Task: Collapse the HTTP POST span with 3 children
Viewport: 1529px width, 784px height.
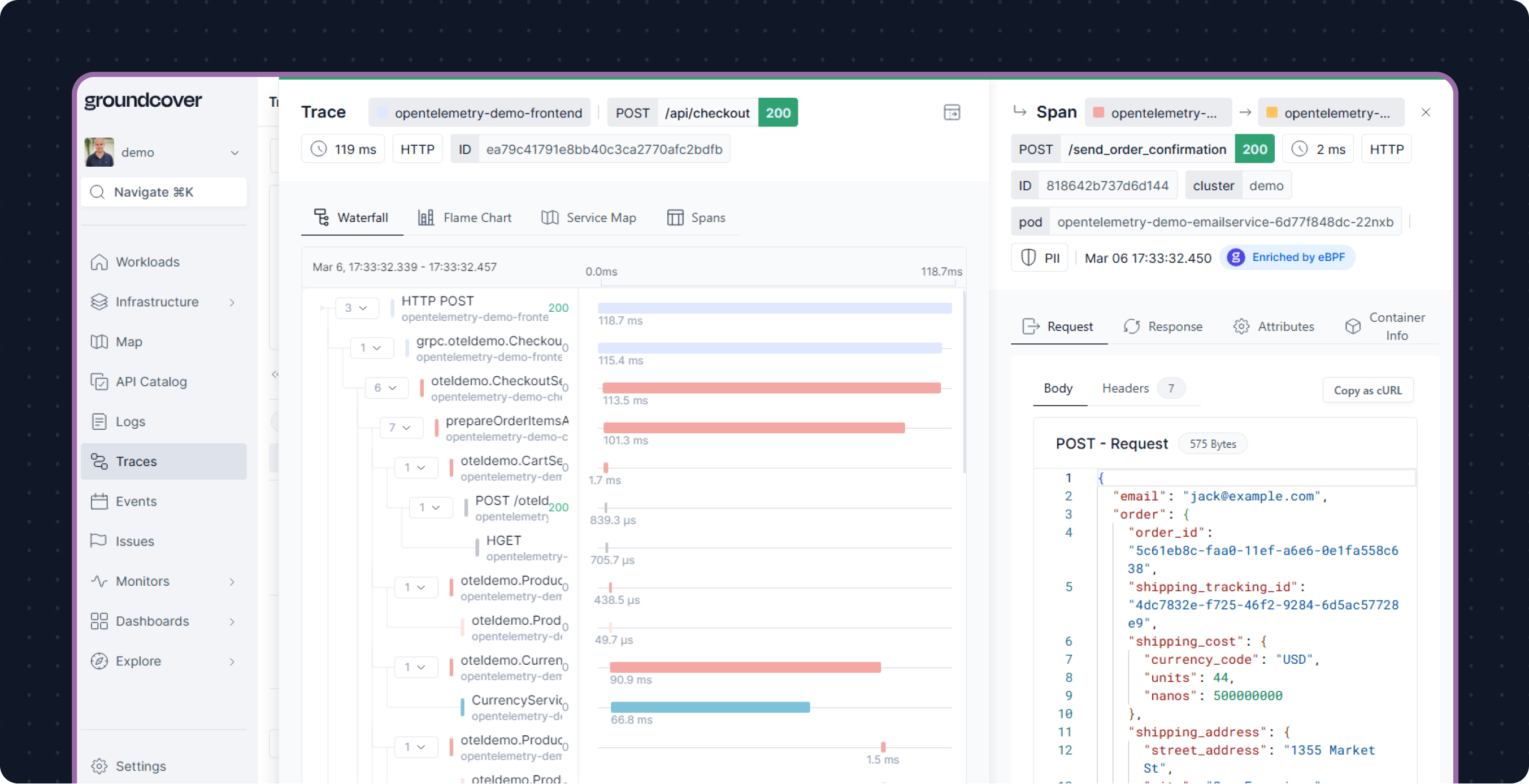Action: point(356,307)
